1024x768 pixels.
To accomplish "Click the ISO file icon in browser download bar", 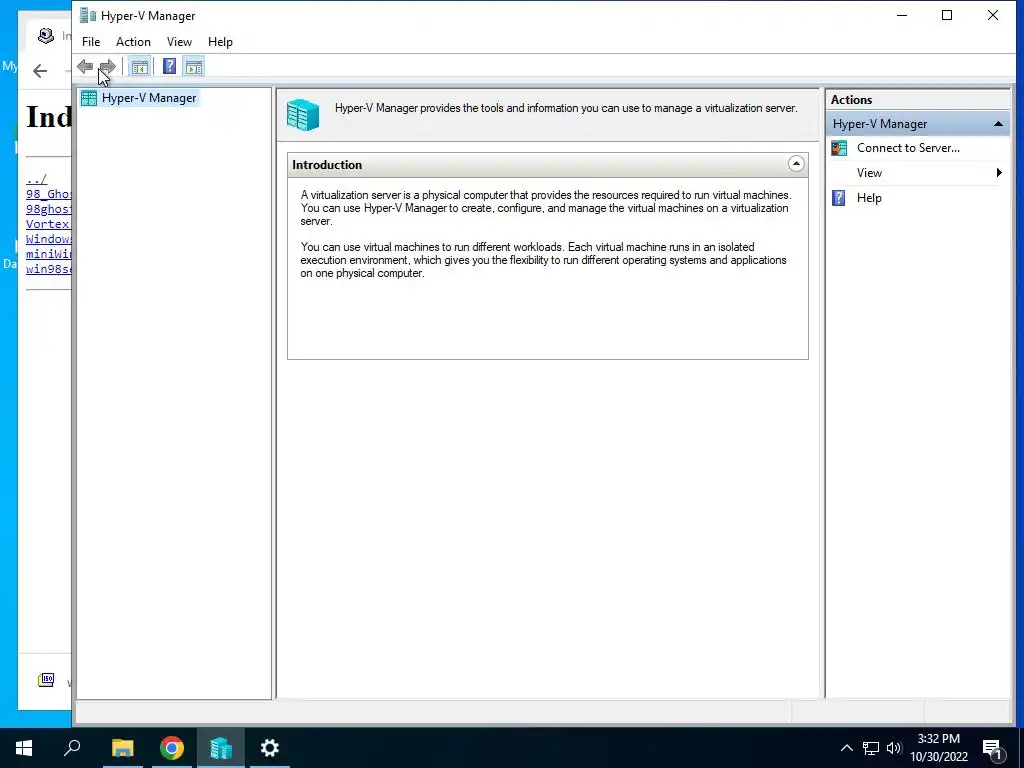I will [46, 680].
